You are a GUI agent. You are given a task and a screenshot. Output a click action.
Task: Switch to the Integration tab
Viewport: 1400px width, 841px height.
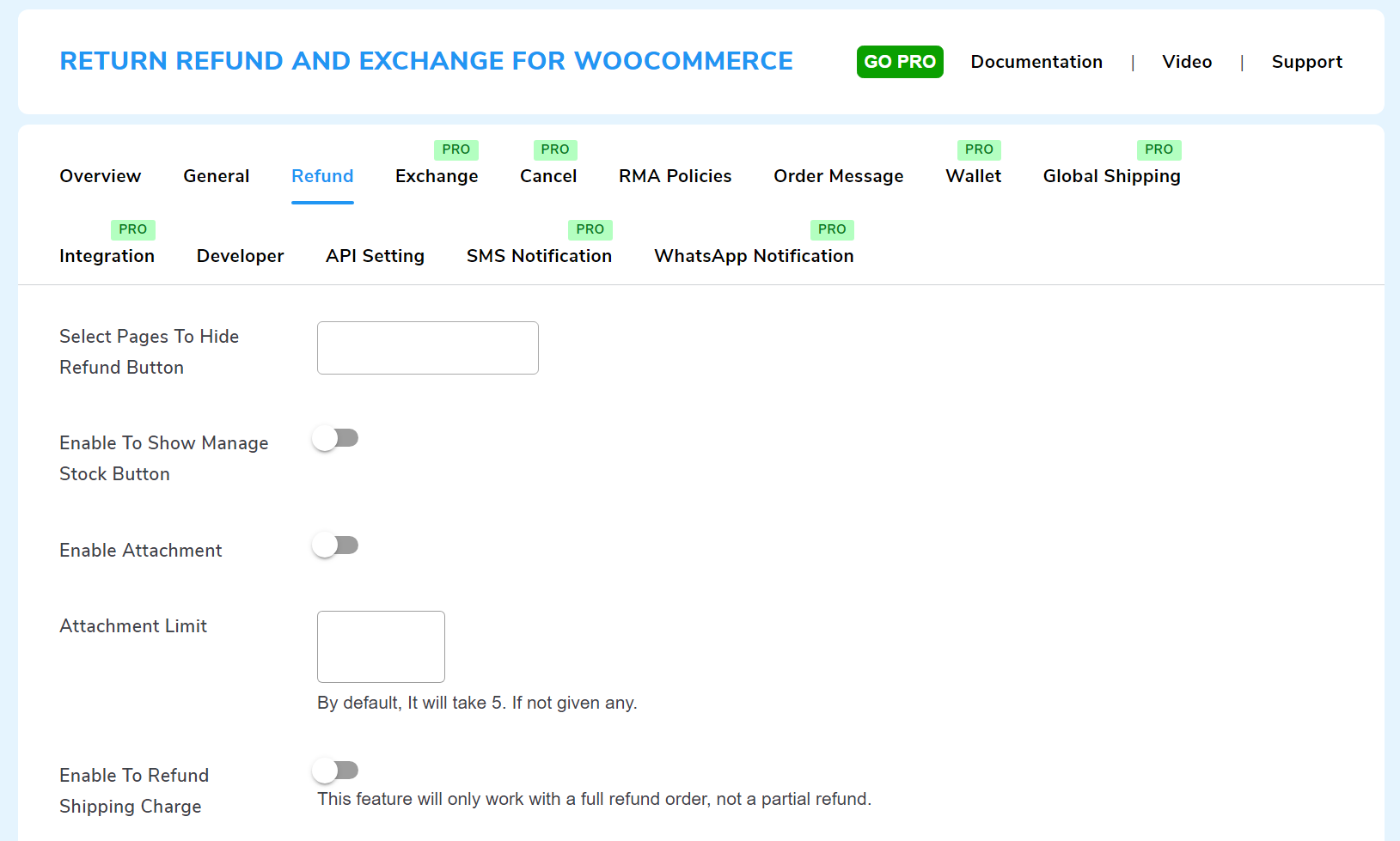coord(107,255)
